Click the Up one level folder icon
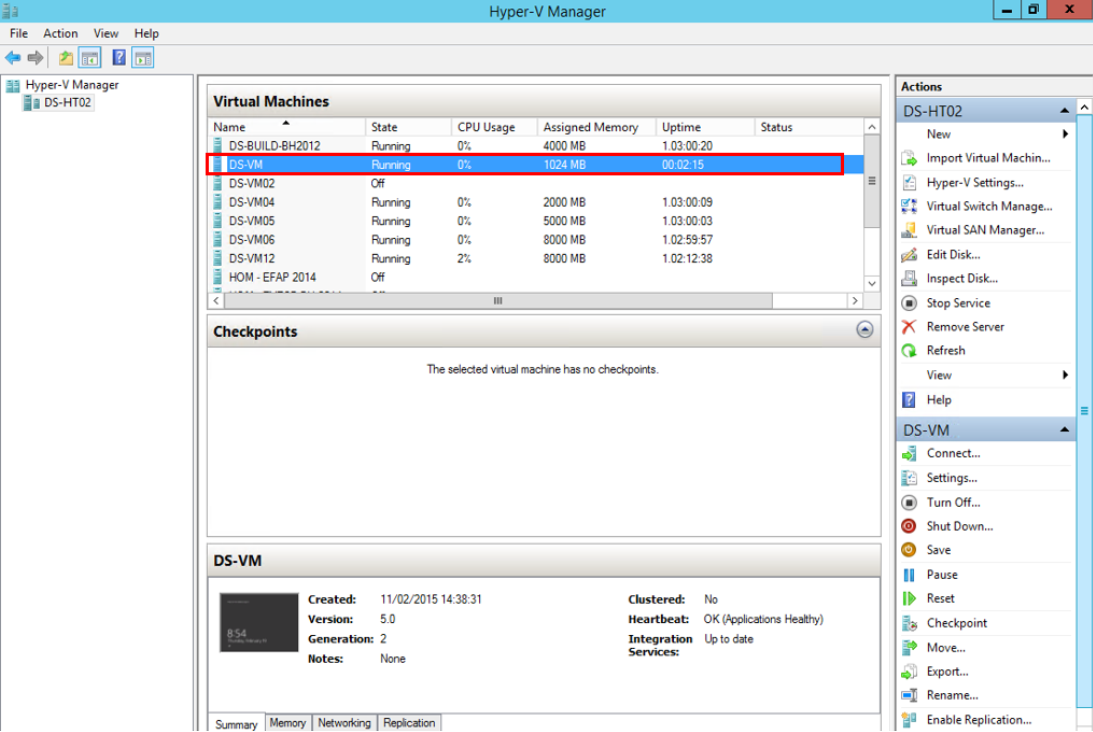The height and width of the screenshot is (732, 1093). [66, 58]
